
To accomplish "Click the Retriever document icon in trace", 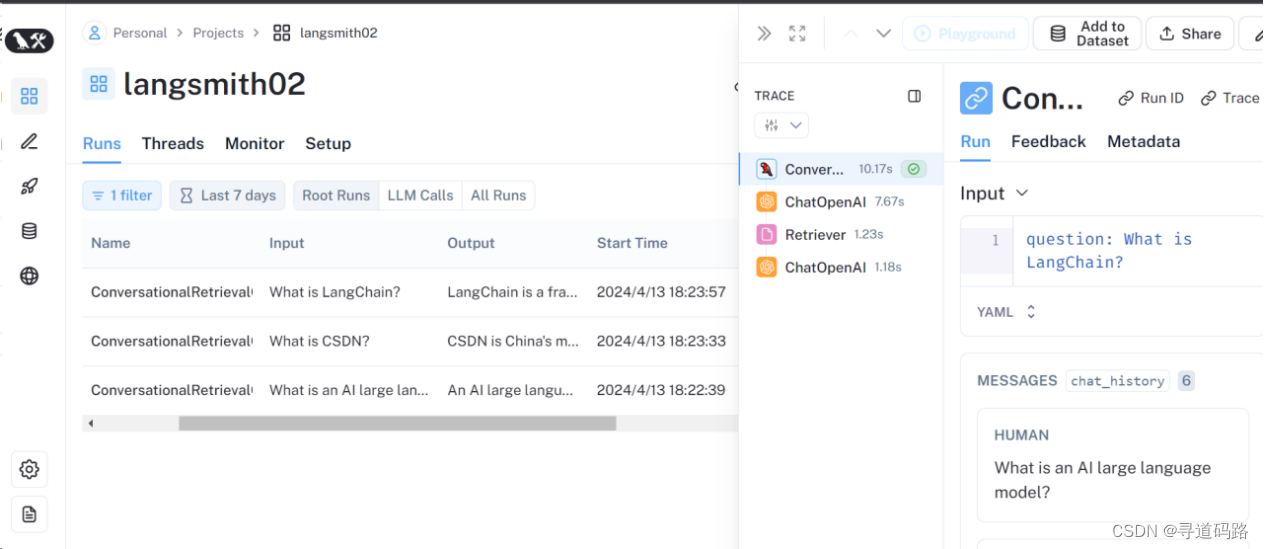I will pyautogui.click(x=767, y=234).
